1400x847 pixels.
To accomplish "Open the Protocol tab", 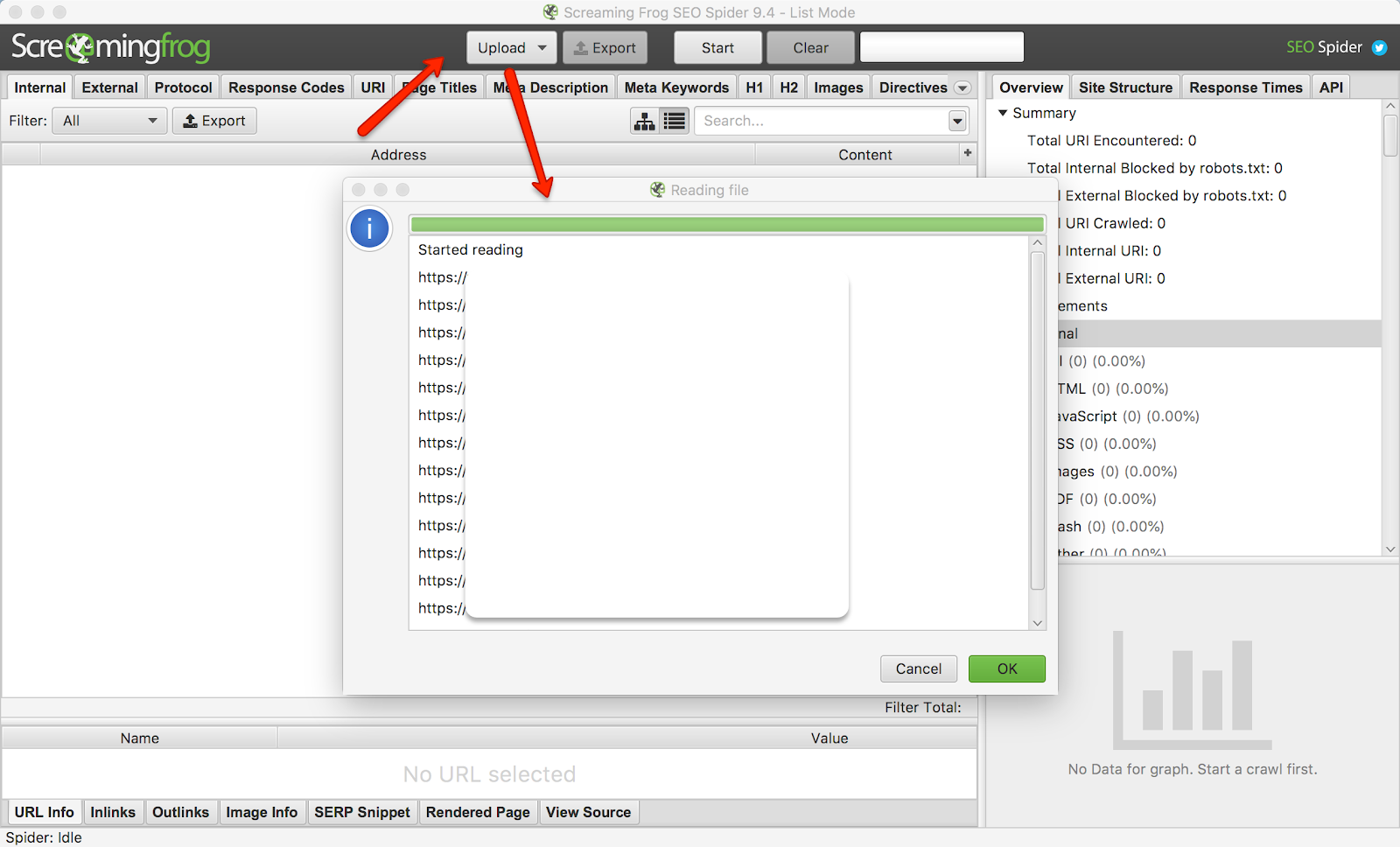I will tap(183, 87).
